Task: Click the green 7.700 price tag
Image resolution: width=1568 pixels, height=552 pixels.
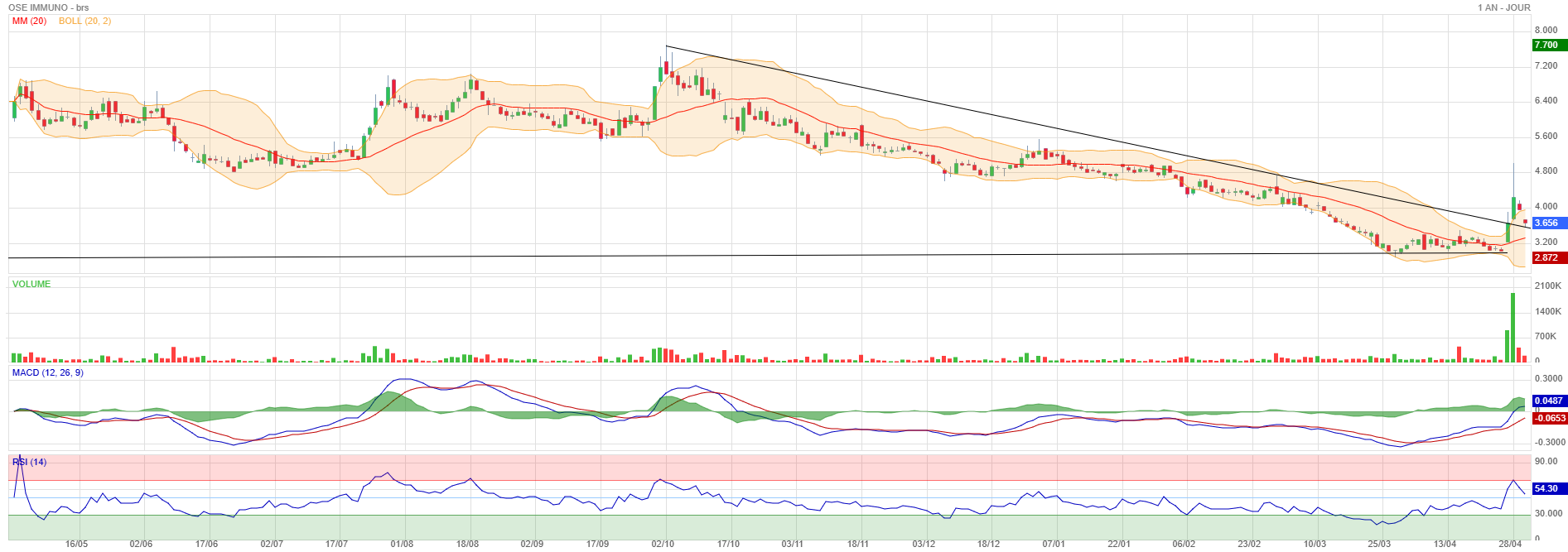Action: [x=1546, y=46]
